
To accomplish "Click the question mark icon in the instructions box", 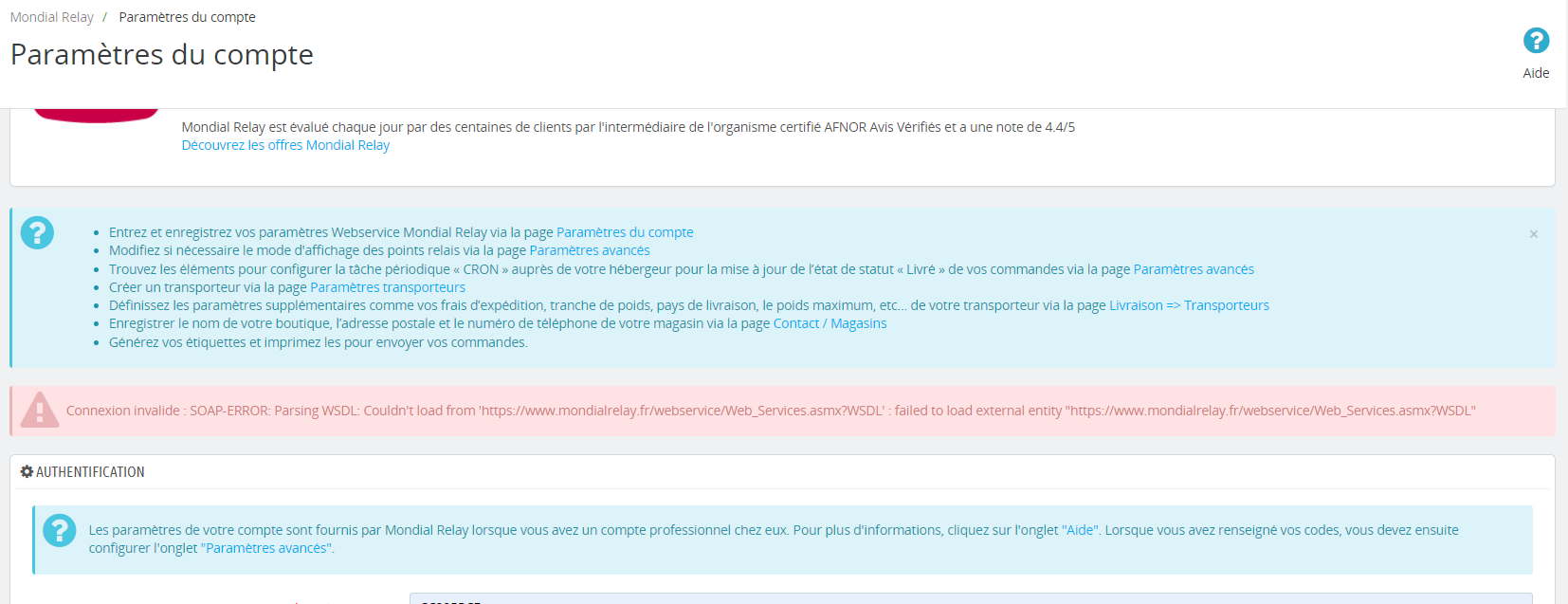I will coord(37,232).
